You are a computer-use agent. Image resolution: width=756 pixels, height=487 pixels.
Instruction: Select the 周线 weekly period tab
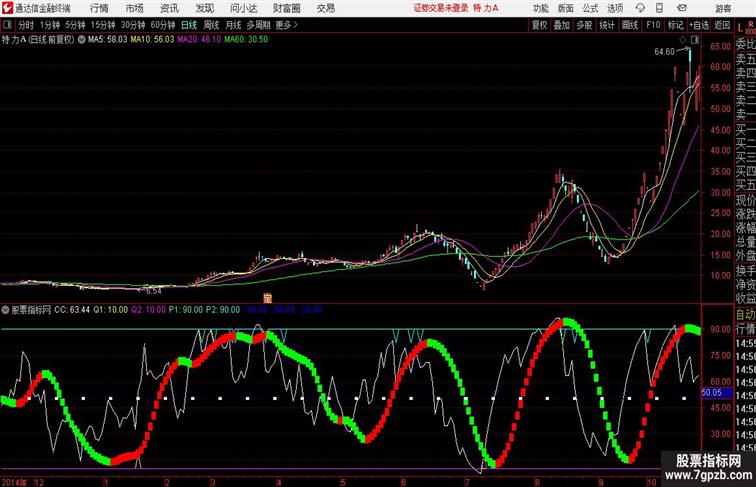[211, 25]
